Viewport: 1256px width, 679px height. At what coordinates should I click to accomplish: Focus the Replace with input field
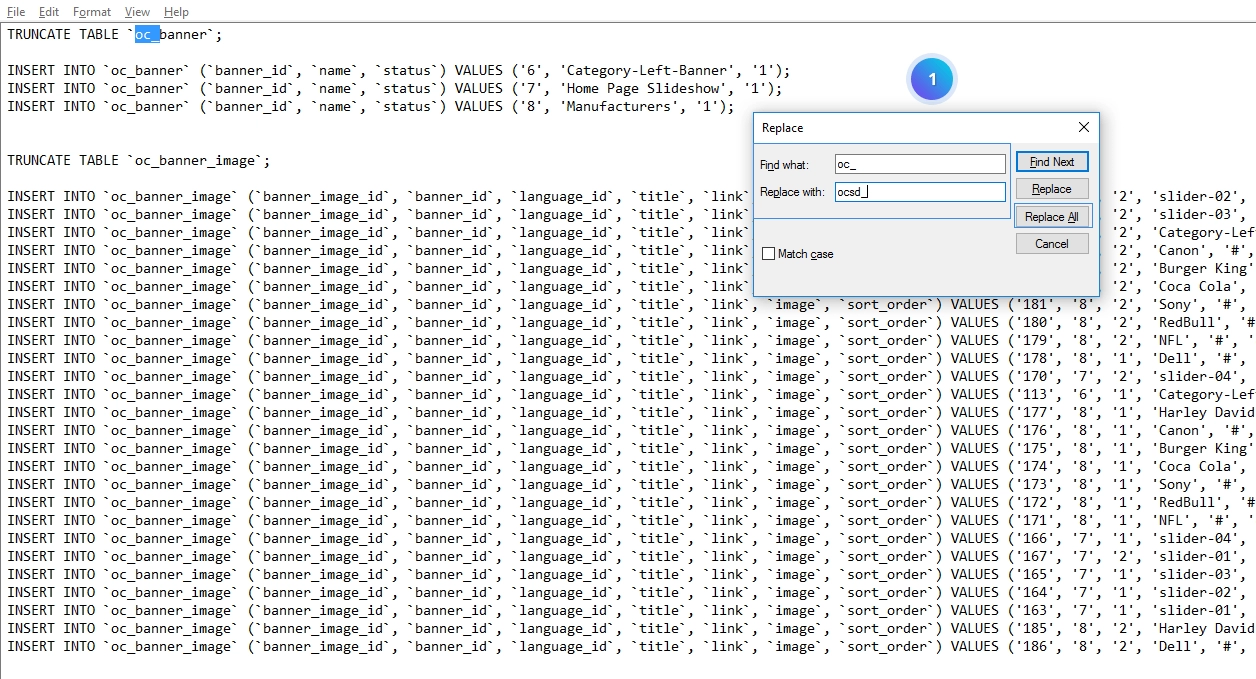[x=920, y=192]
